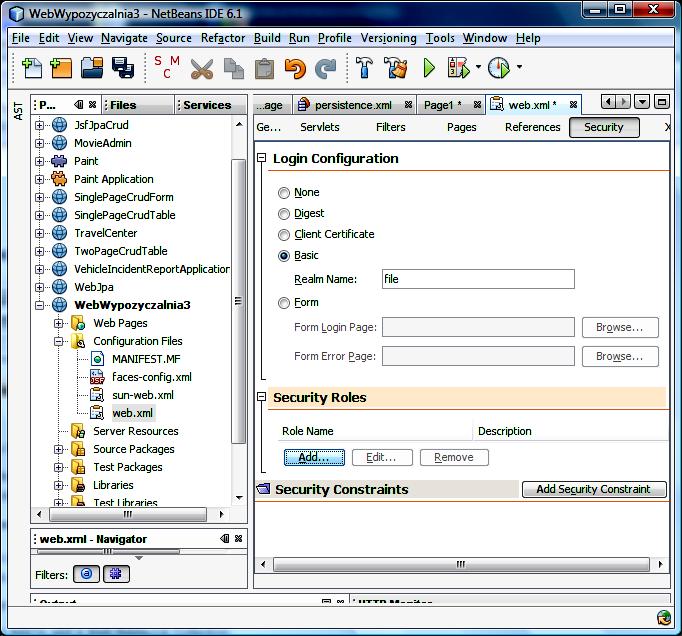Image resolution: width=682 pixels, height=636 pixels.
Task: Collapse the Configuration Files folder
Action: [x=58, y=341]
